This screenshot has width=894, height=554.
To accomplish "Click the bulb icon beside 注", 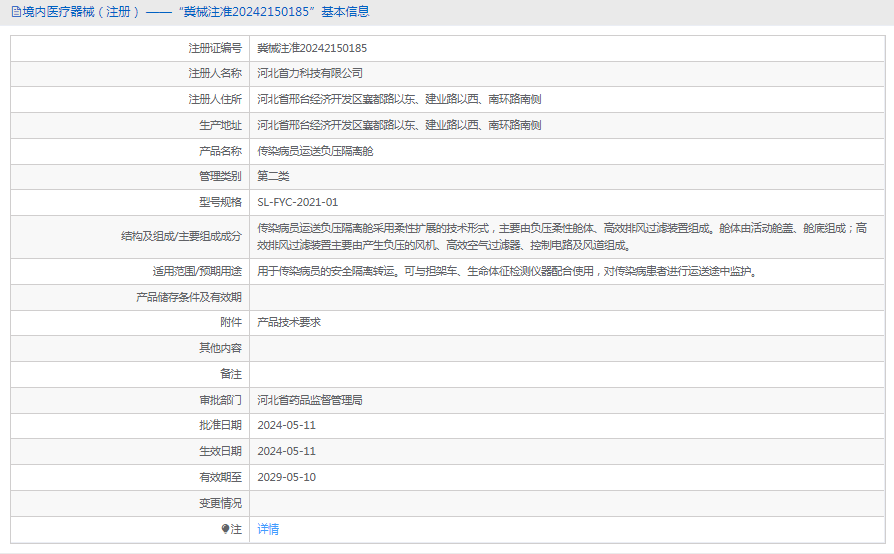I will (225, 529).
